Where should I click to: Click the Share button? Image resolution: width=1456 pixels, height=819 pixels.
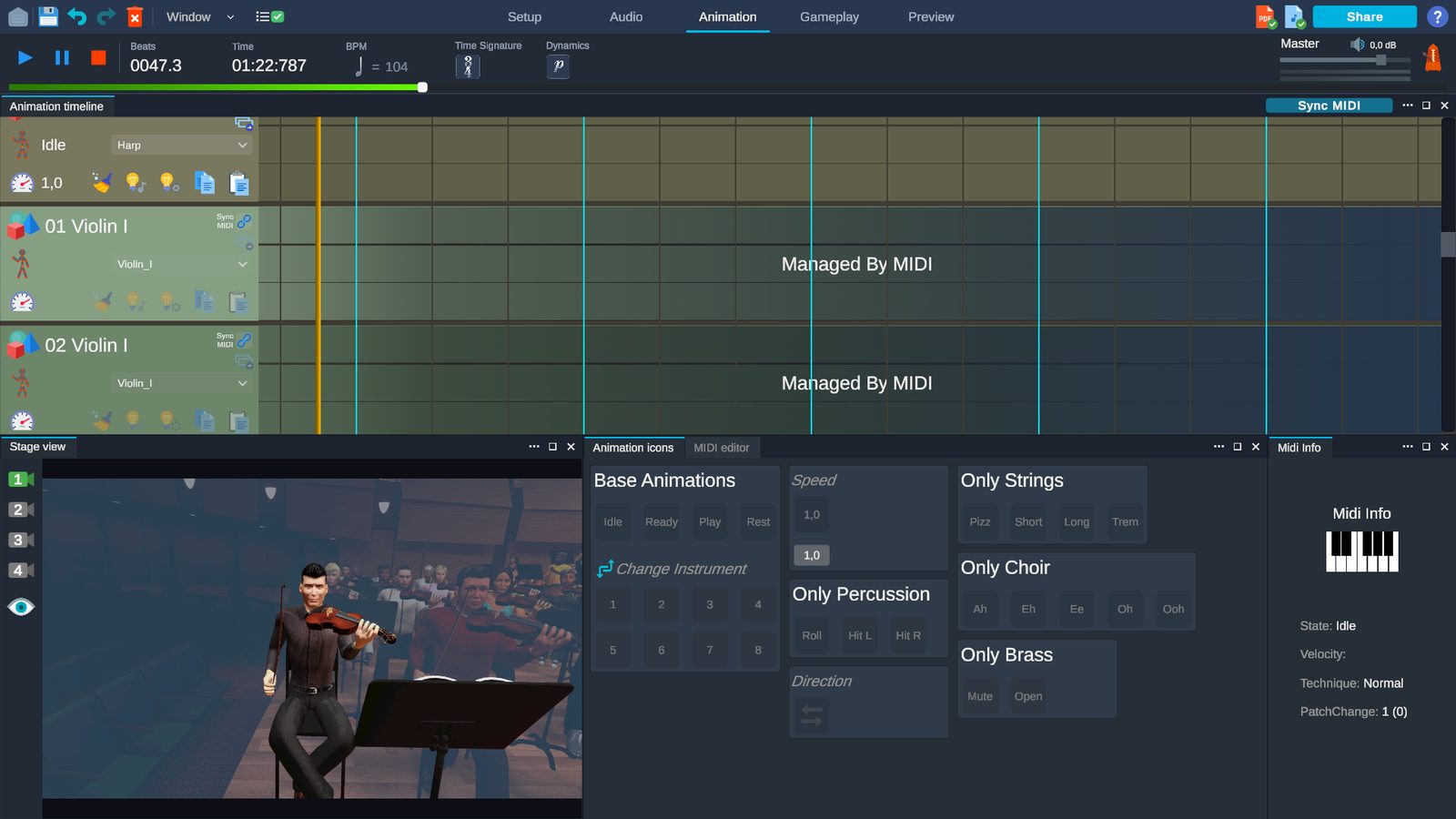tap(1364, 16)
